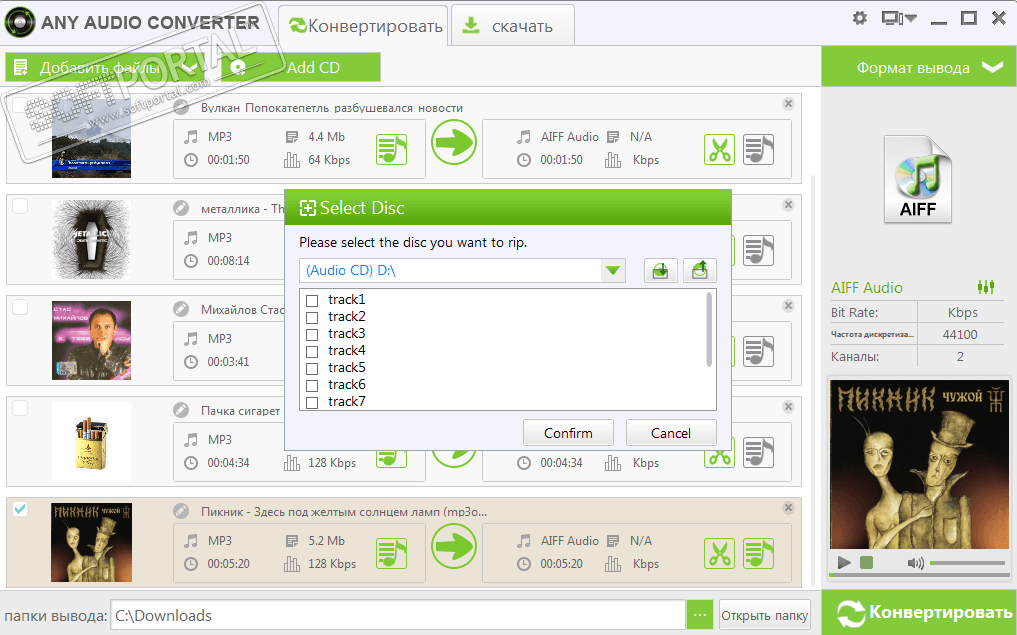The width and height of the screenshot is (1017, 635).
Task: Confirm the disc selection
Action: click(x=568, y=433)
